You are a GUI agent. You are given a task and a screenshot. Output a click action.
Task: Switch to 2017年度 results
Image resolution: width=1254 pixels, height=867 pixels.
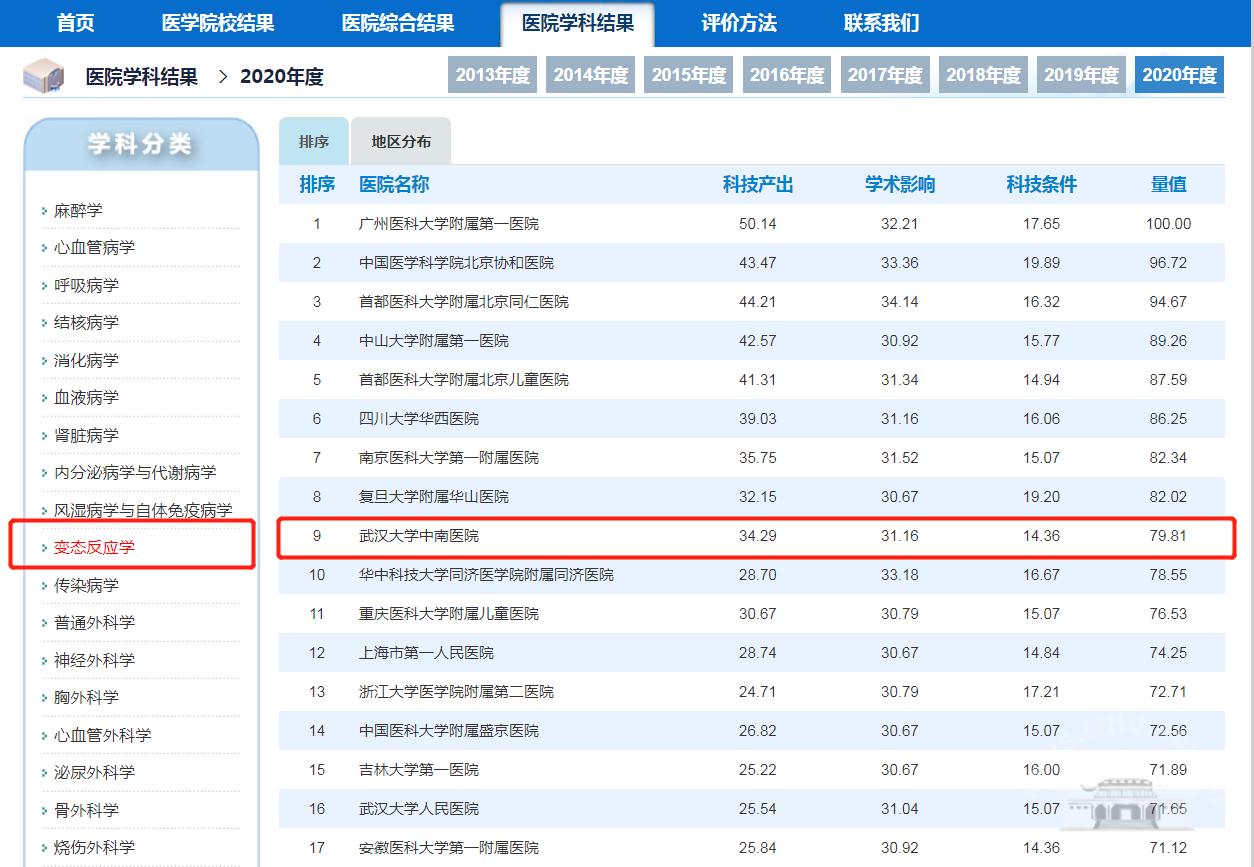pyautogui.click(x=885, y=75)
